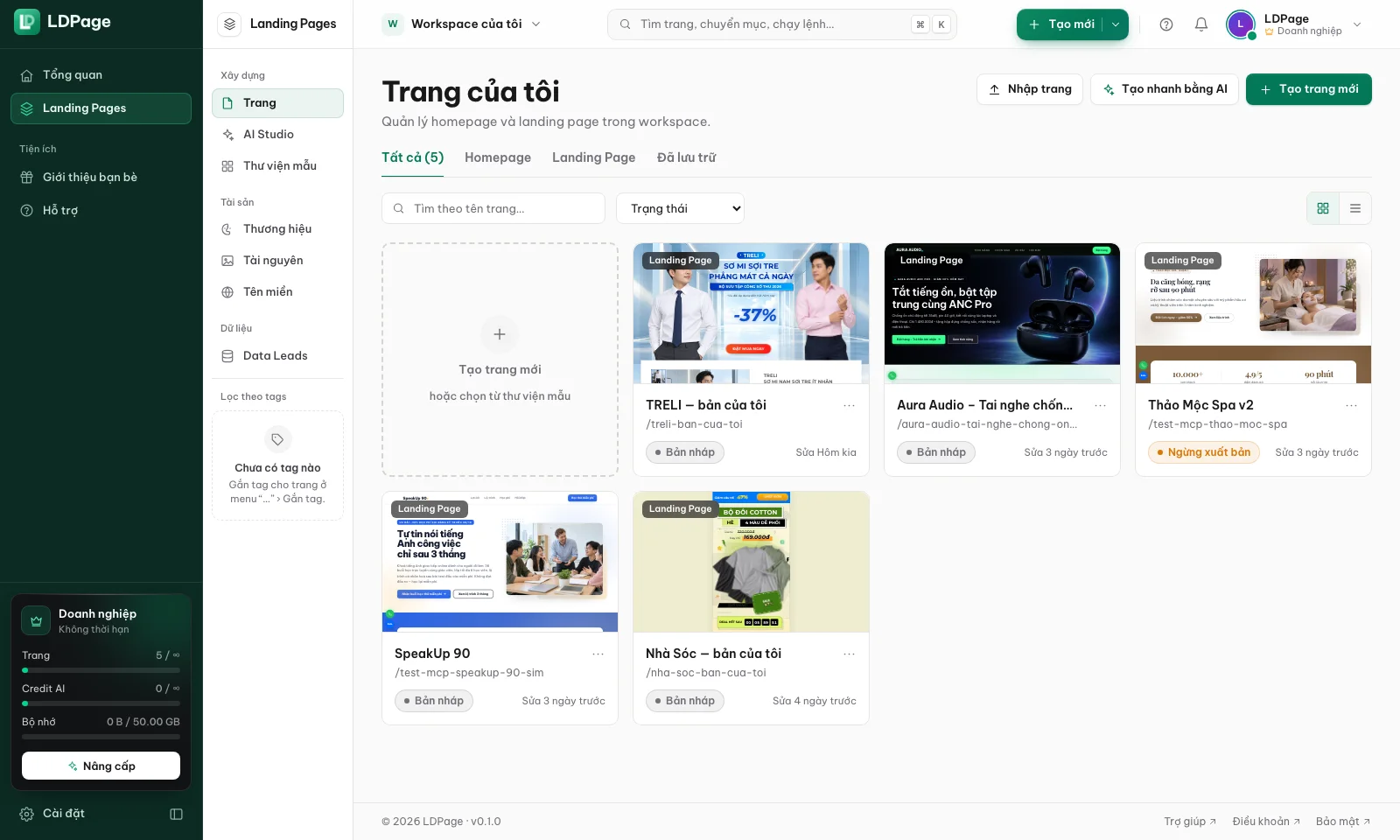Click Tạo trang mới button

point(1308,89)
